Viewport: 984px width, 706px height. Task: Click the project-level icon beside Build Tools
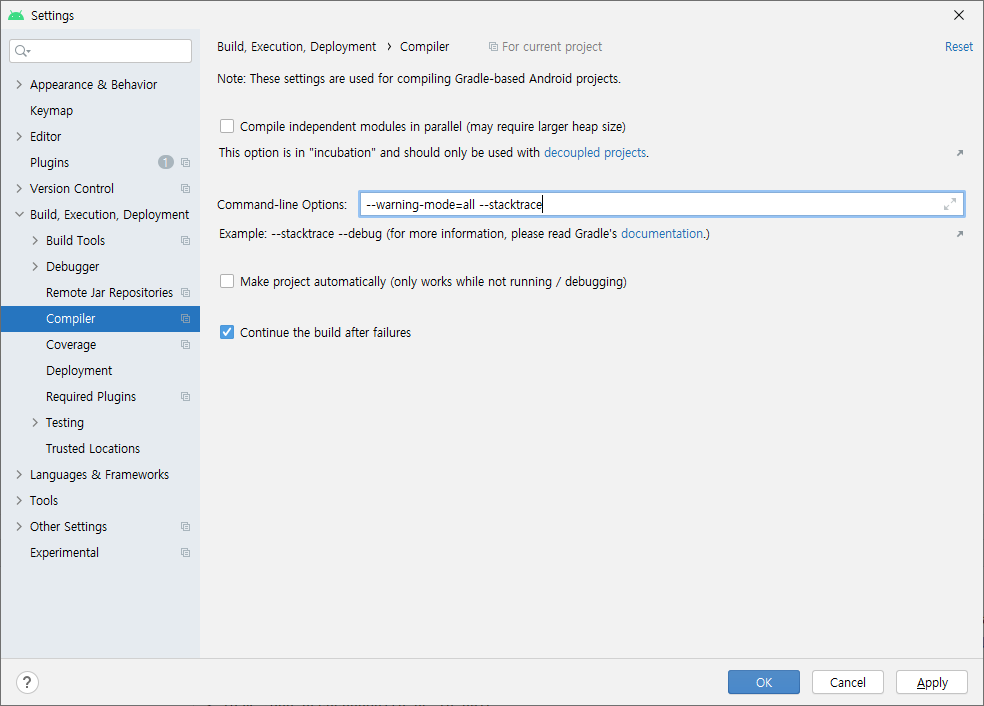(x=185, y=240)
